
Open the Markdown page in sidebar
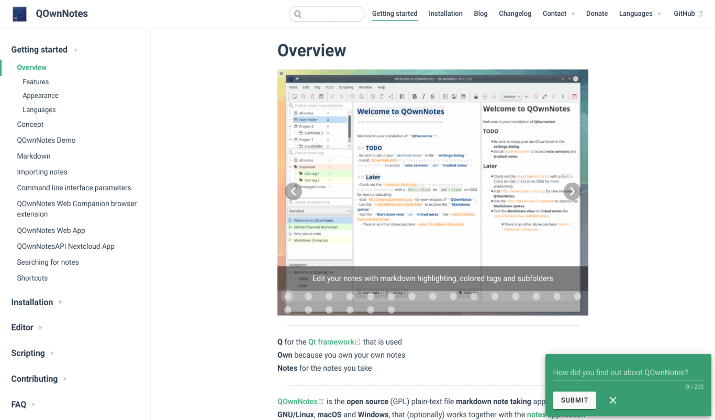pos(33,156)
